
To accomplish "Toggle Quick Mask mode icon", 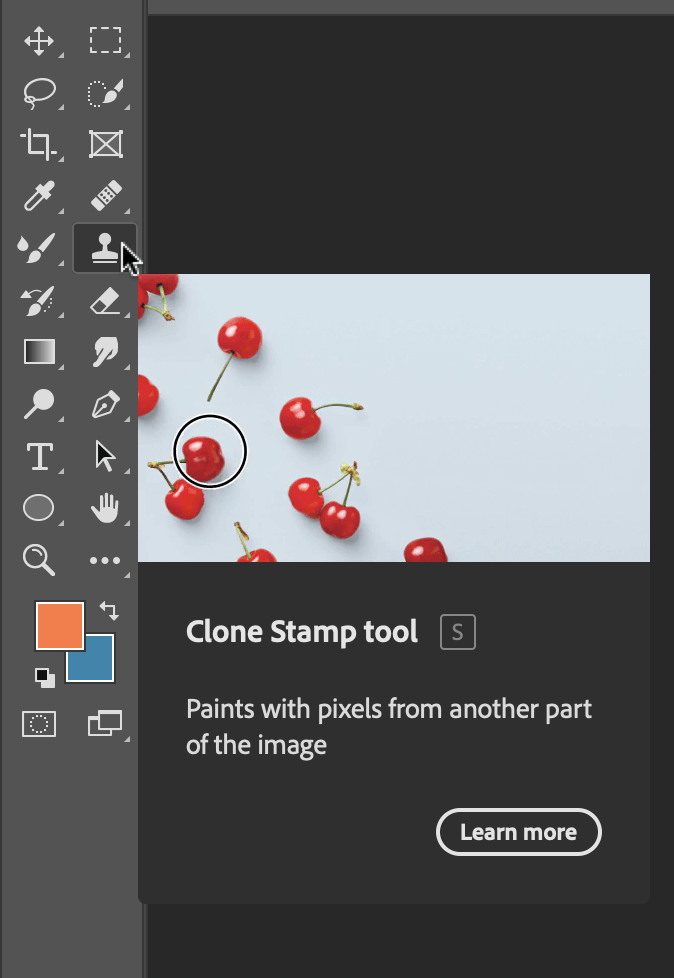I will click(39, 724).
